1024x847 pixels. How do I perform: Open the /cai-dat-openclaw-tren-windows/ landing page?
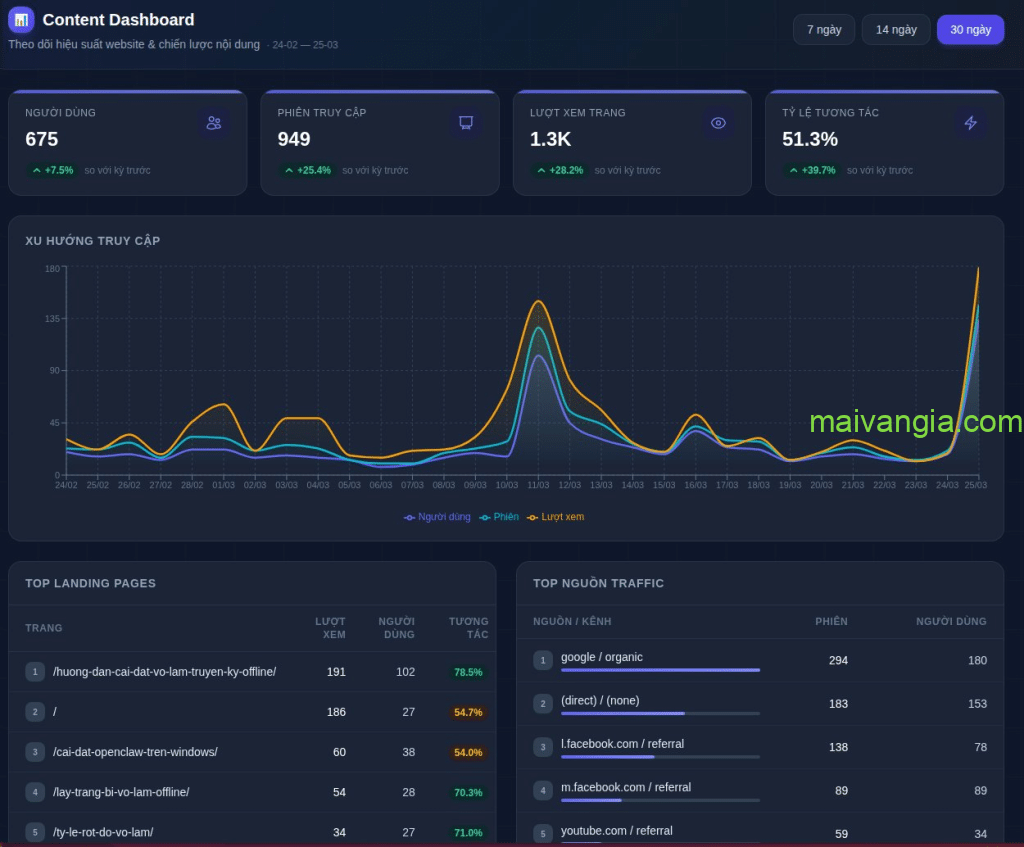click(x=135, y=752)
